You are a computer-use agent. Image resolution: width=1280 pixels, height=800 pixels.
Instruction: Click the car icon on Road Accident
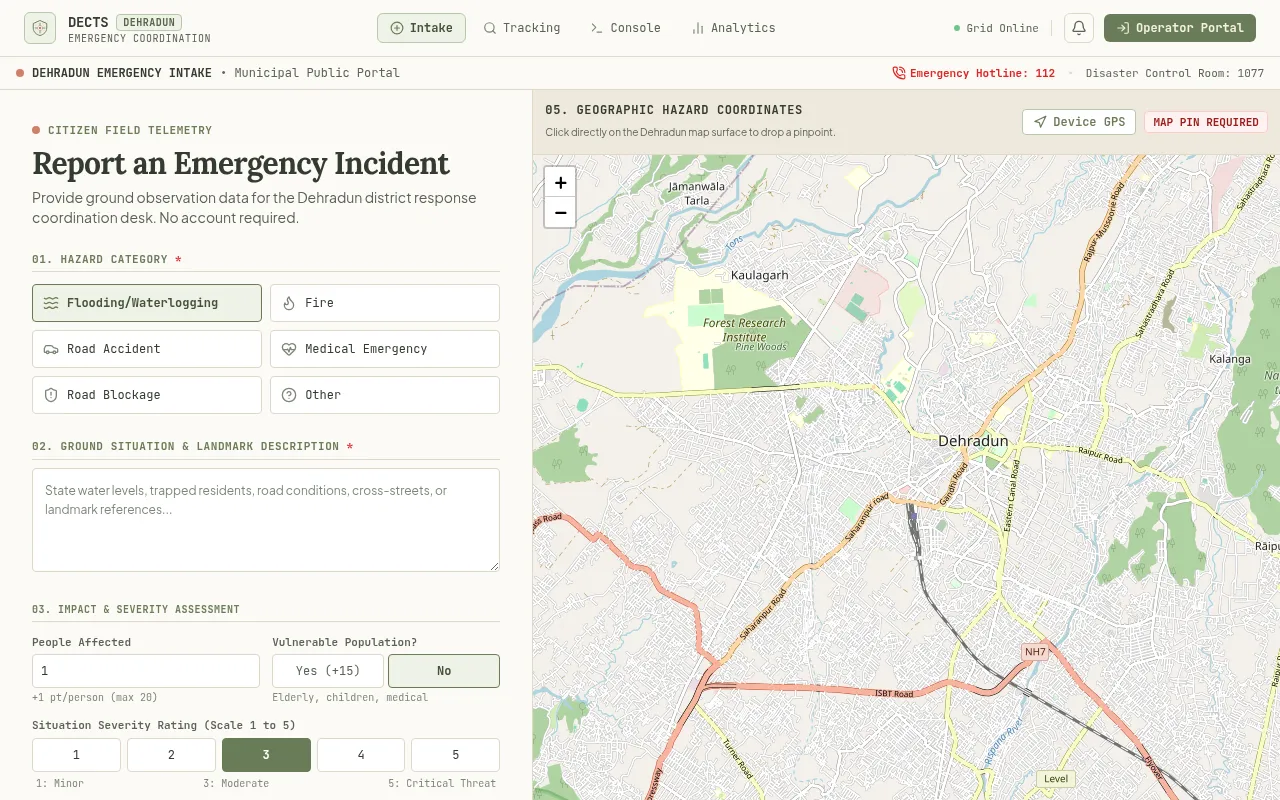pos(51,349)
